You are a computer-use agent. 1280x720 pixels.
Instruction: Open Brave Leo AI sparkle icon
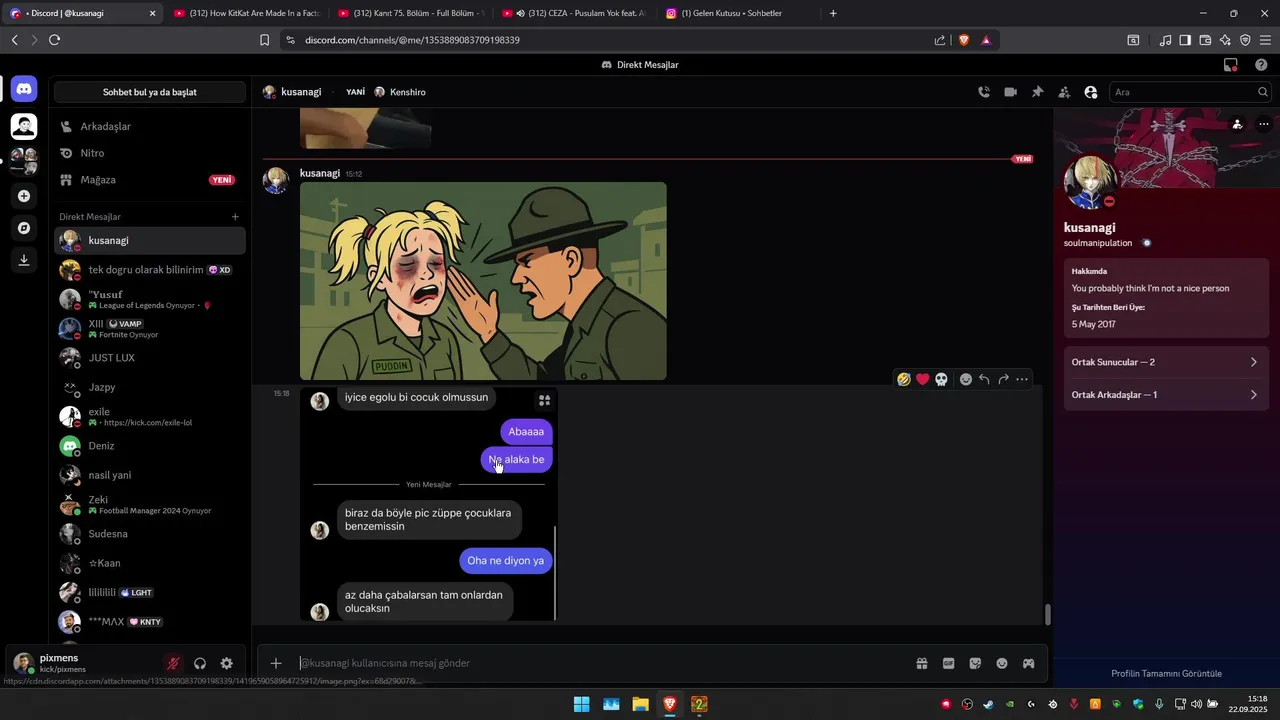(1225, 40)
